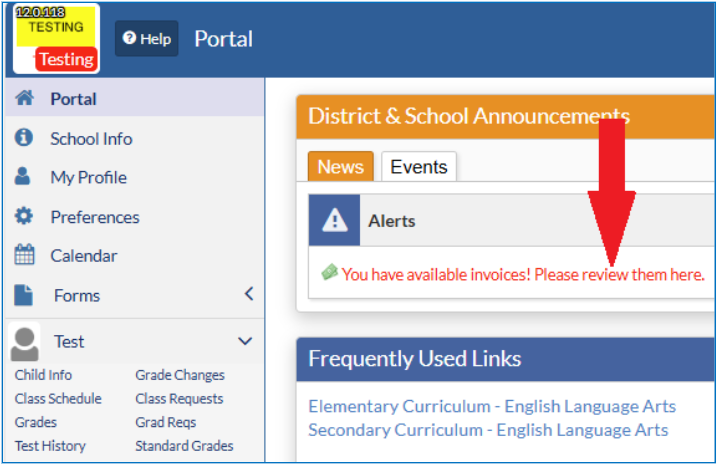The height and width of the screenshot is (465, 717).
Task: Select the News tab
Action: 340,167
